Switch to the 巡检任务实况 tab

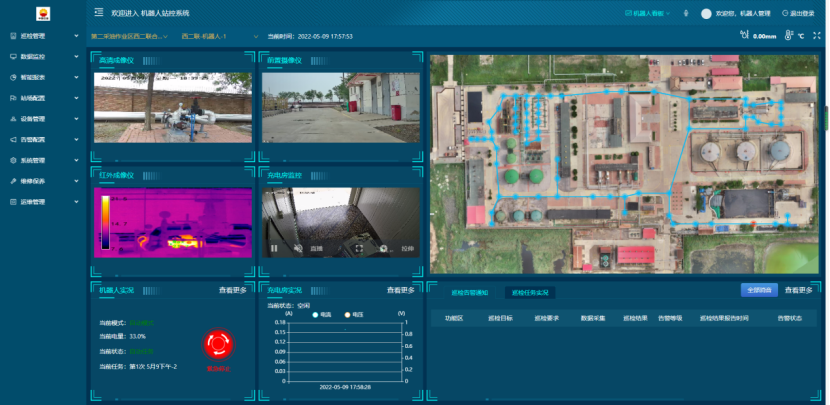[530, 293]
